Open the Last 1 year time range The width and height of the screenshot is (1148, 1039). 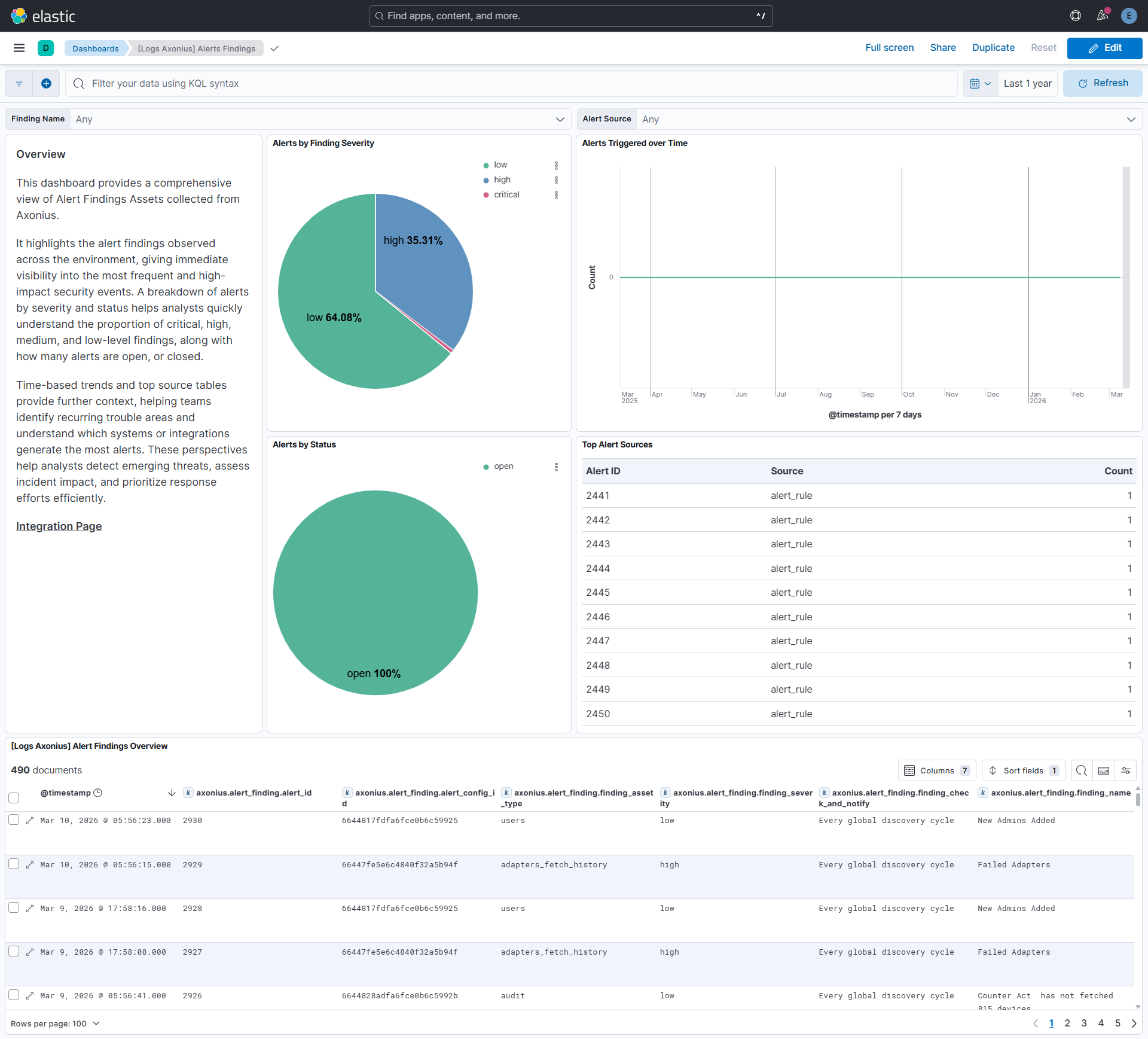pyautogui.click(x=1028, y=84)
